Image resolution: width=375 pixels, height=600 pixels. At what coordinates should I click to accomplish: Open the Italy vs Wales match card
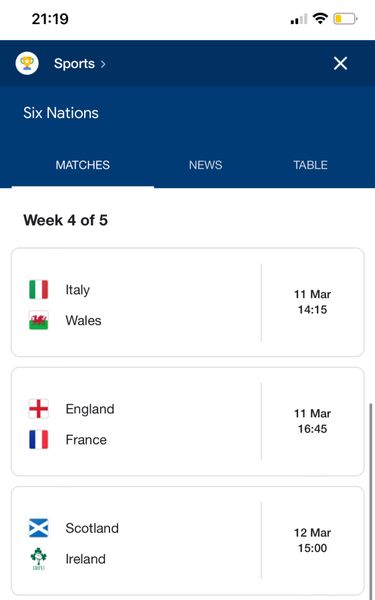click(188, 302)
